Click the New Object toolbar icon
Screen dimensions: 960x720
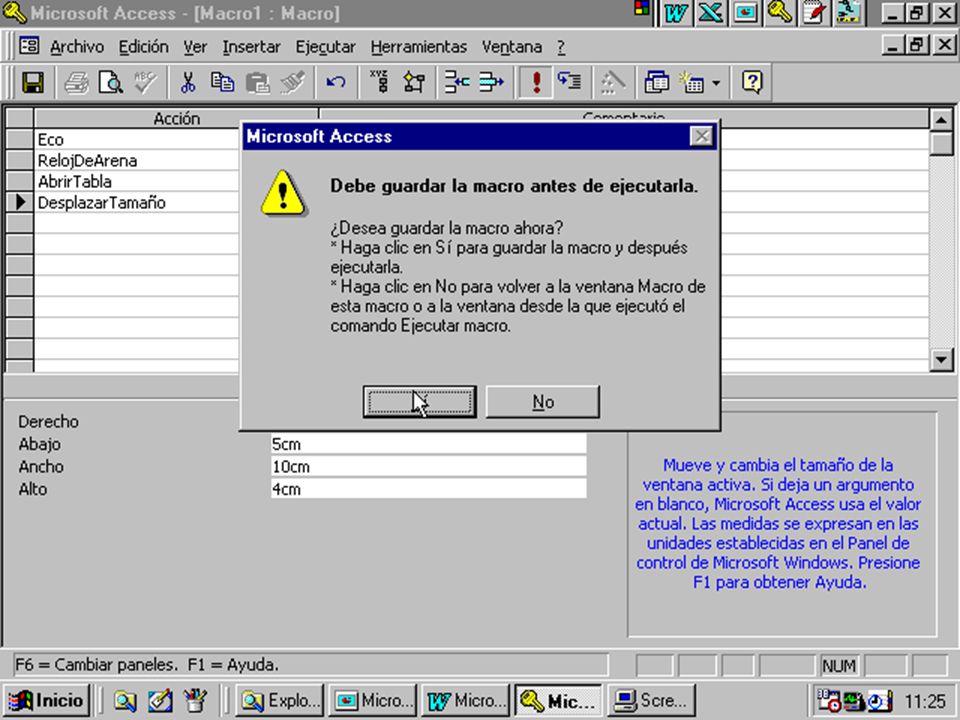[692, 82]
